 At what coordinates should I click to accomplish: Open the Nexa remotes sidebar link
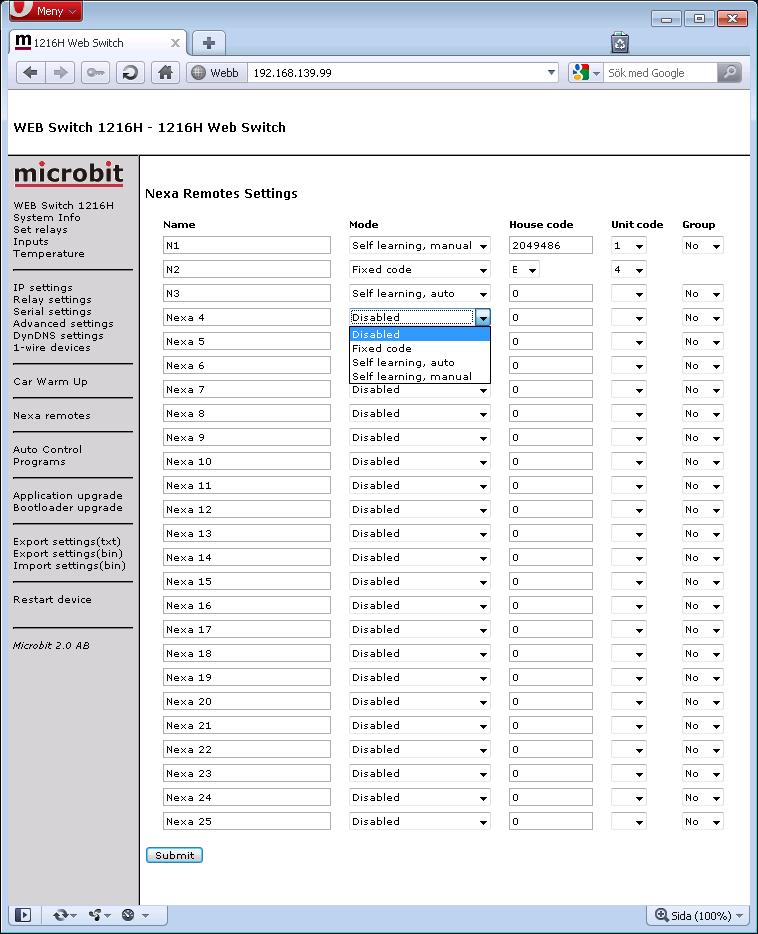coord(52,416)
